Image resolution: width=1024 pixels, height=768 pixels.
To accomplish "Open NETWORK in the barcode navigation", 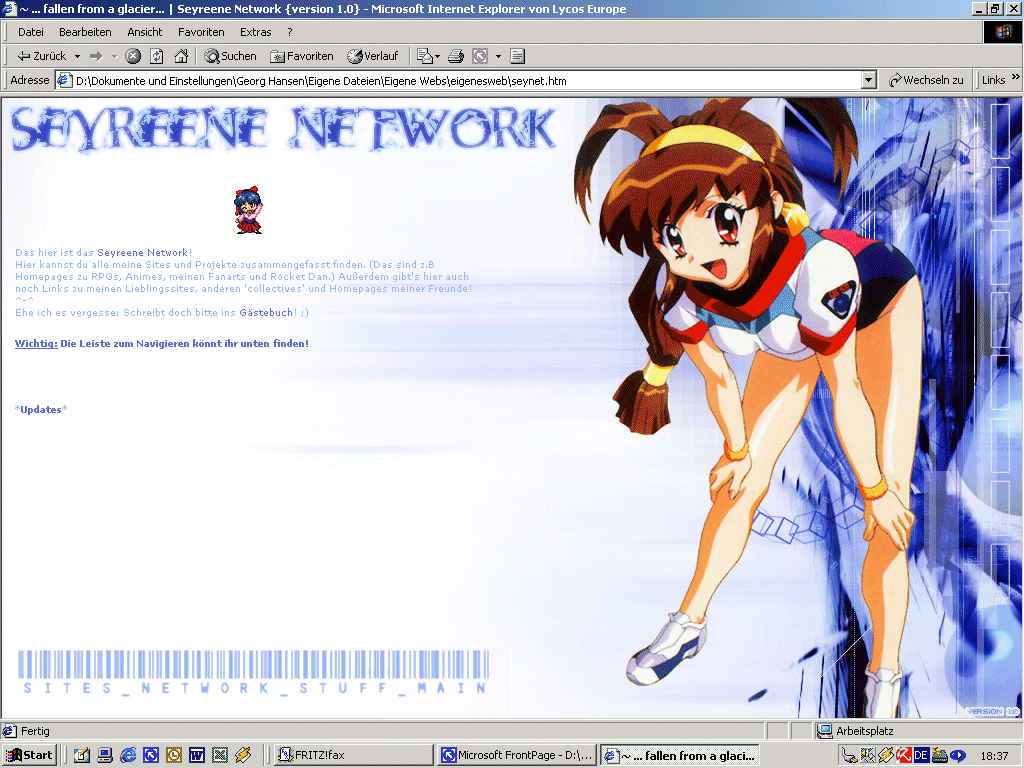I will (x=206, y=688).
